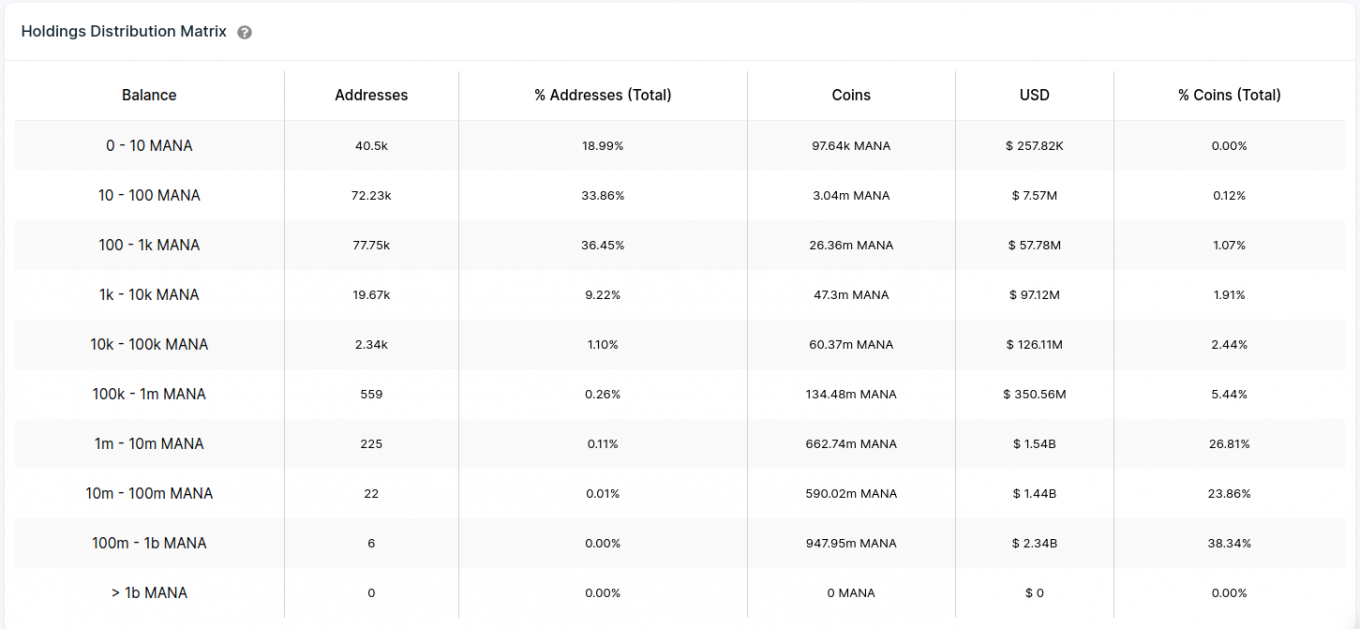Select the 10 - 100 MANA balance
Image resolution: width=1360 pixels, height=629 pixels.
(149, 195)
